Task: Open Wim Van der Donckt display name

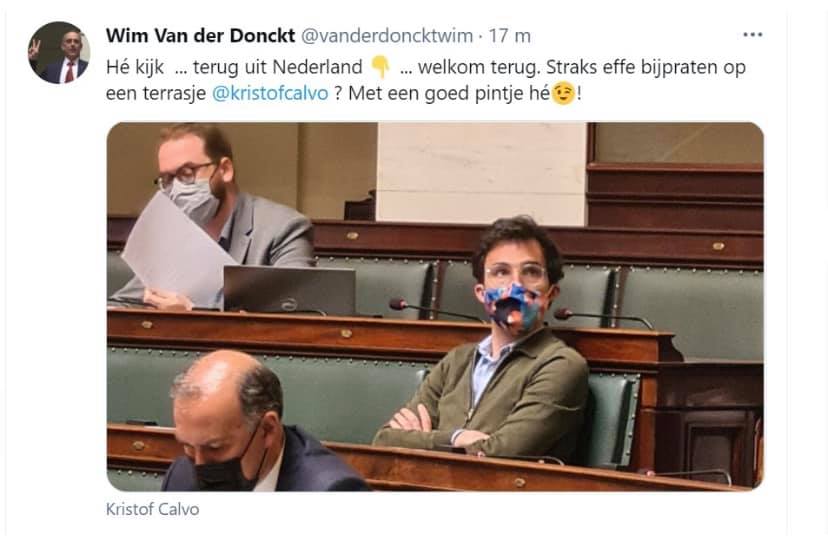Action: coord(200,36)
